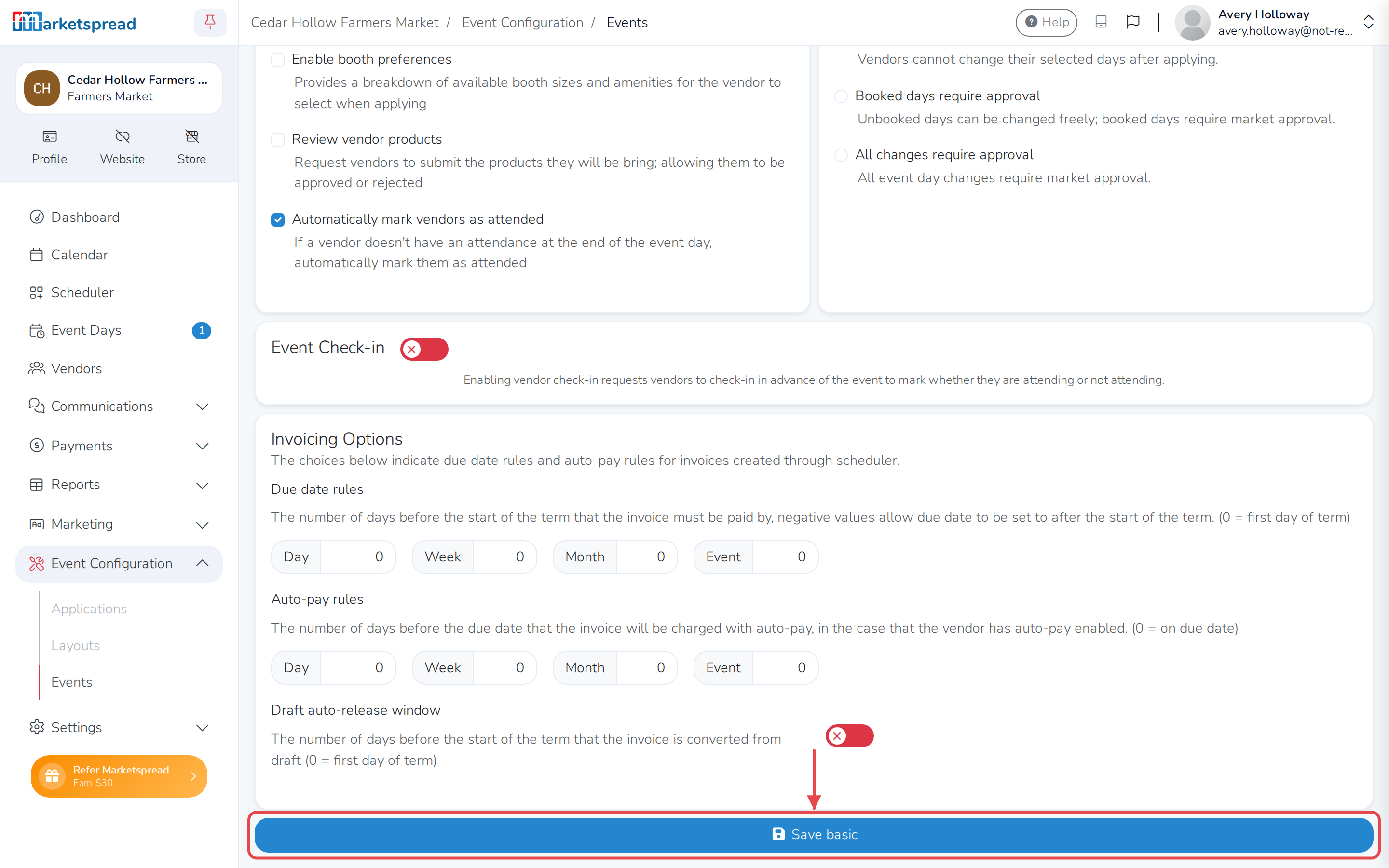Open Calendar from sidebar
1389x868 pixels.
click(x=119, y=255)
